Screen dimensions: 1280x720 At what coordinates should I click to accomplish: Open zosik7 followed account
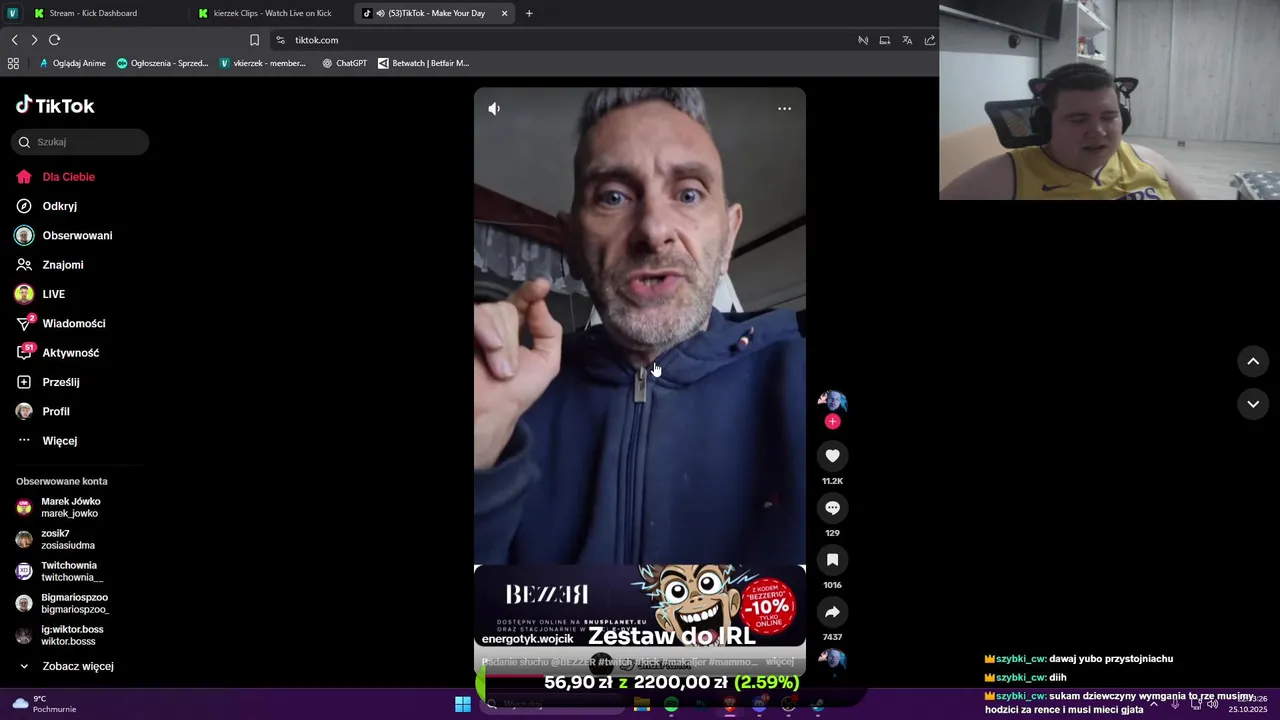57,540
